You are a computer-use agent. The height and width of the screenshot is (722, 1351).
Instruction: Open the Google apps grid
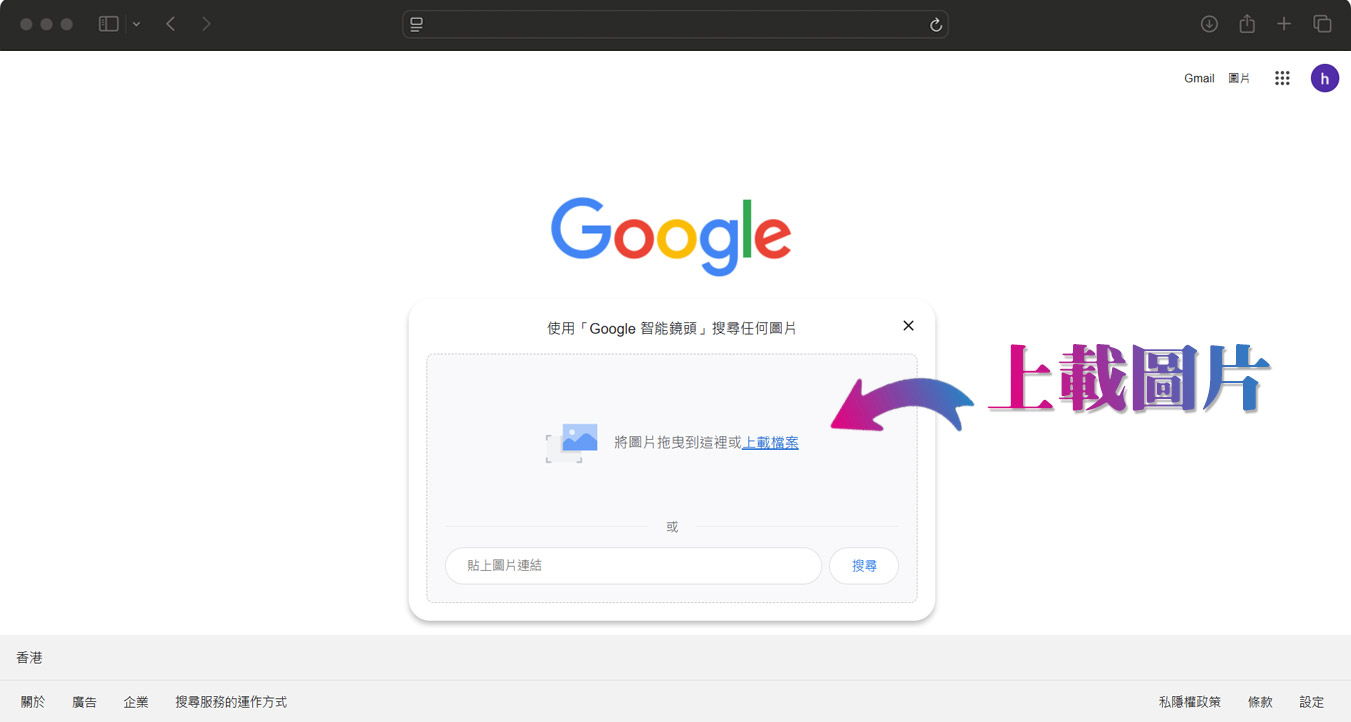(x=1282, y=78)
